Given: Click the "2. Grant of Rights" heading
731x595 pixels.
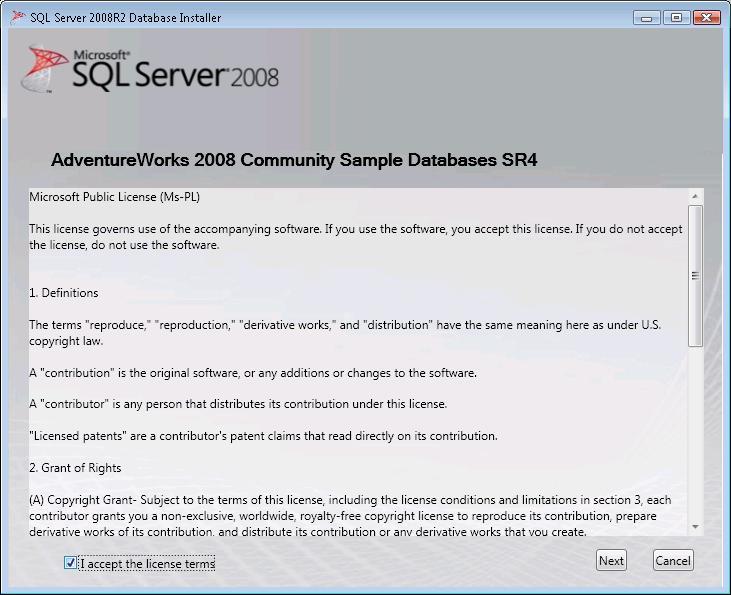Looking at the screenshot, I should [x=75, y=468].
